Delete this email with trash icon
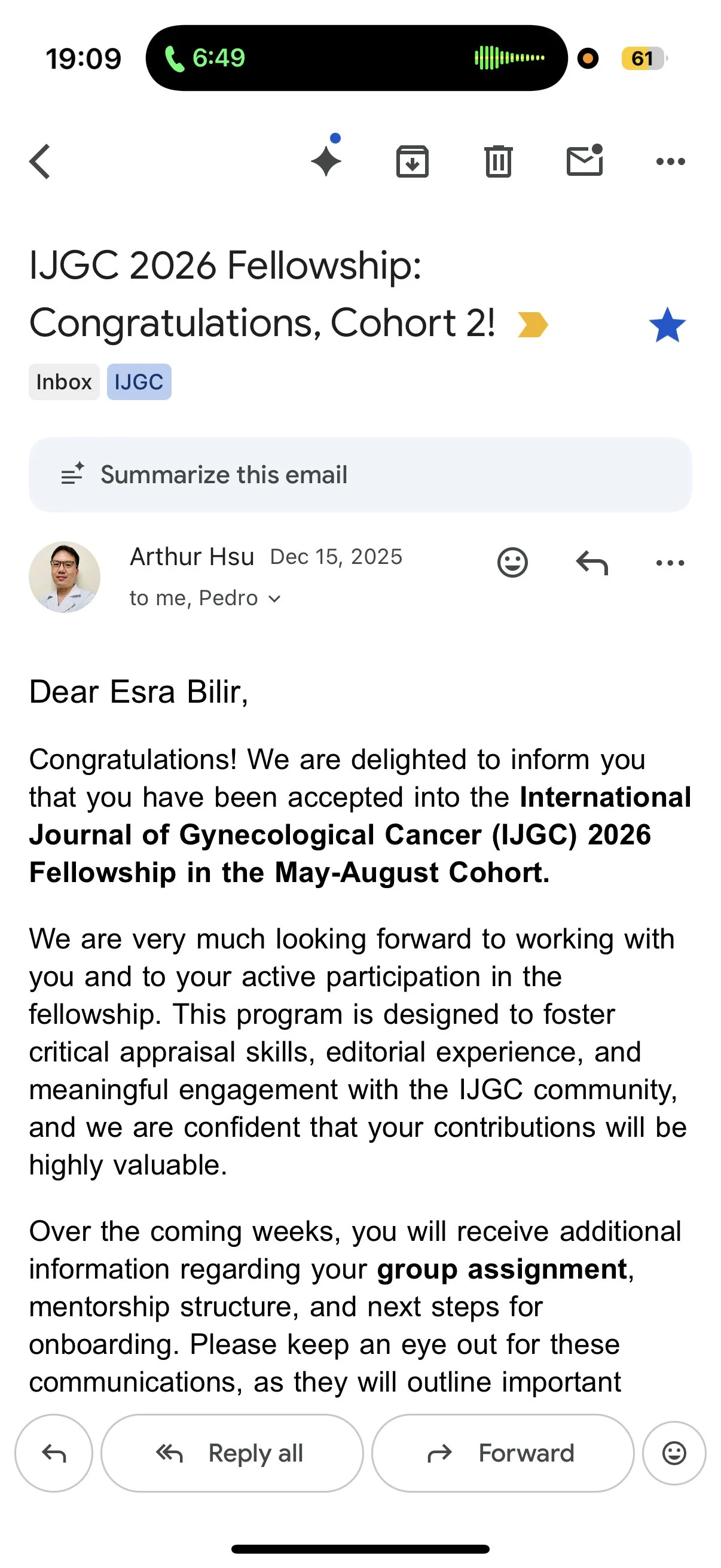721x1568 pixels. [x=499, y=161]
